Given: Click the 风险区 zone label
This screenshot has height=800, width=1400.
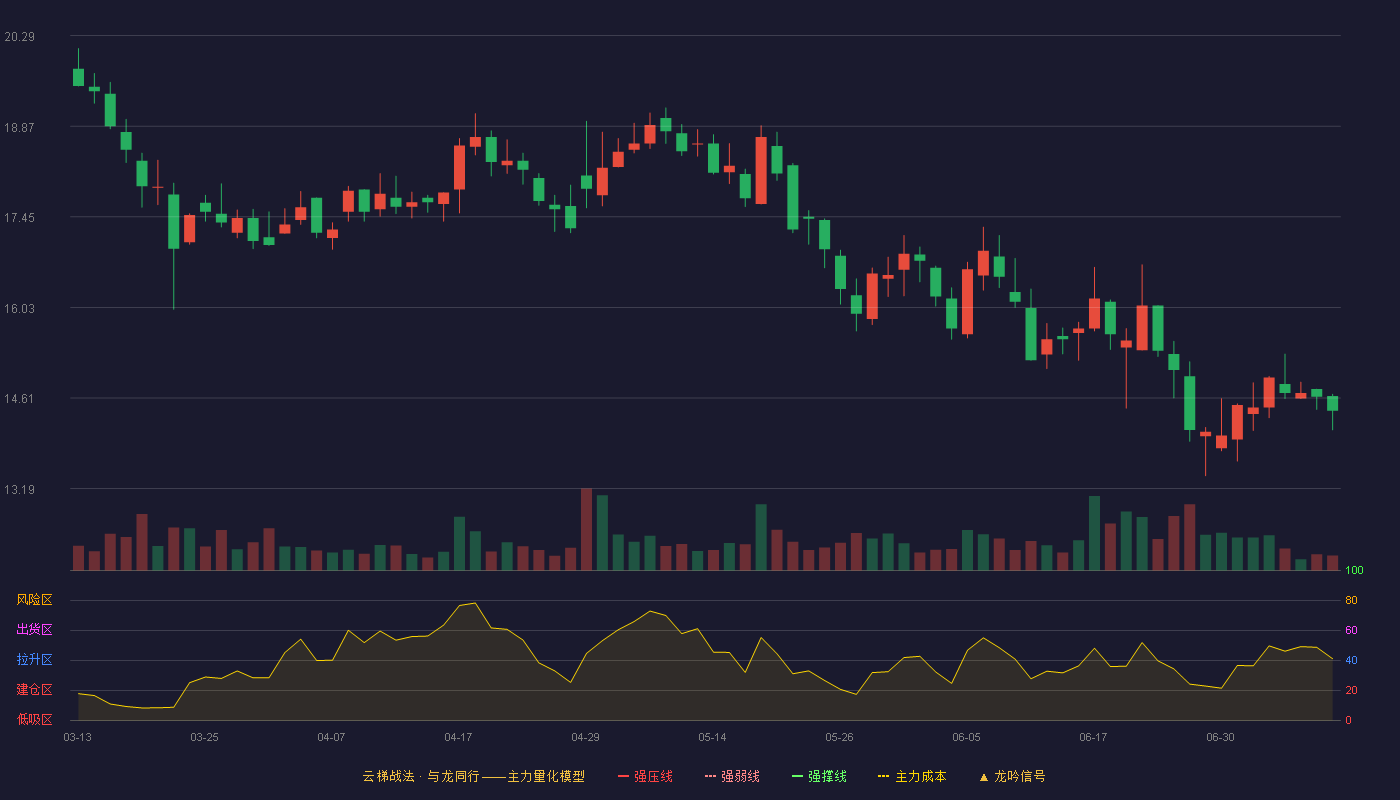Looking at the screenshot, I should 34,600.
